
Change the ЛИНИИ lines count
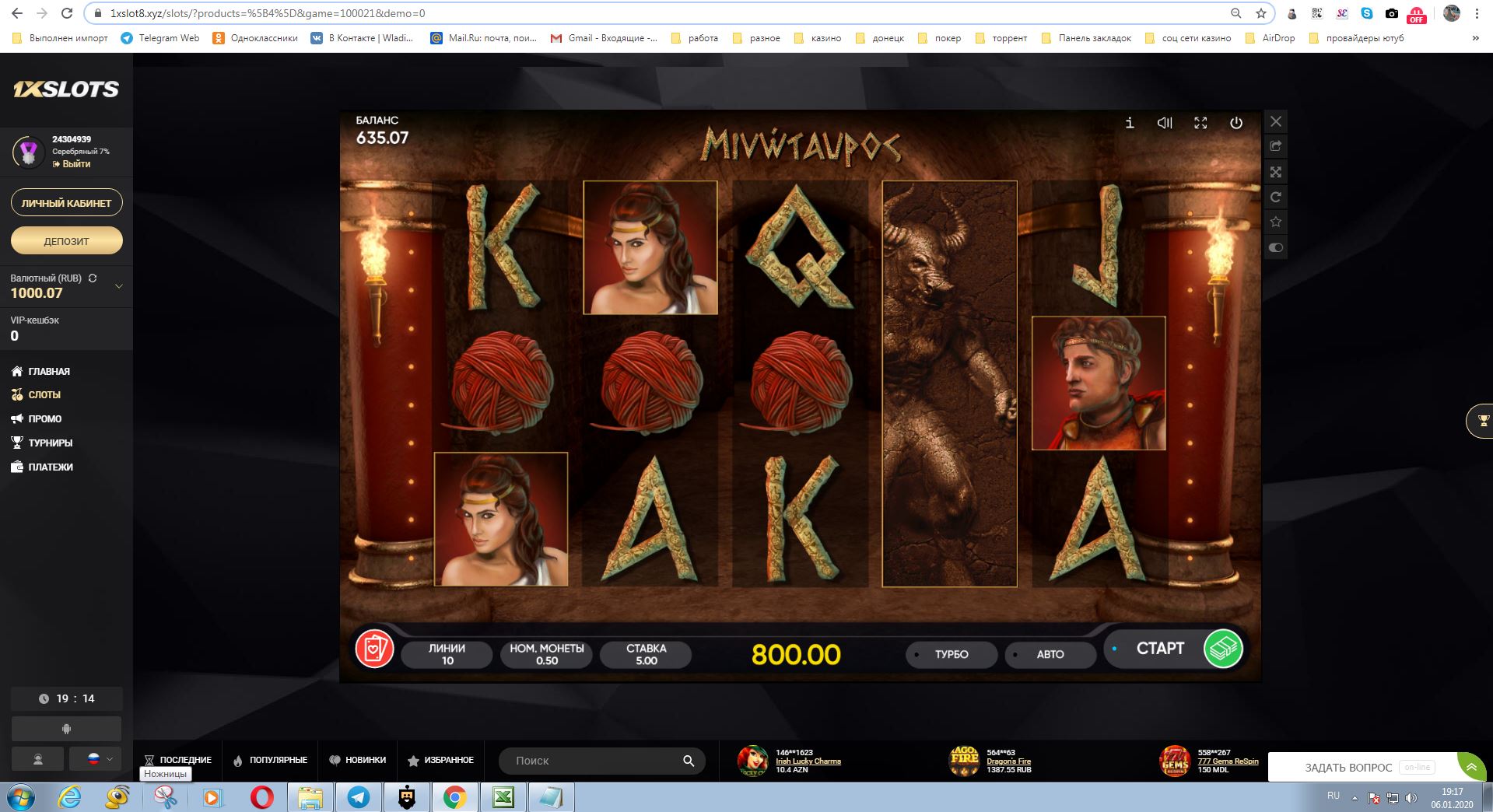tap(447, 654)
